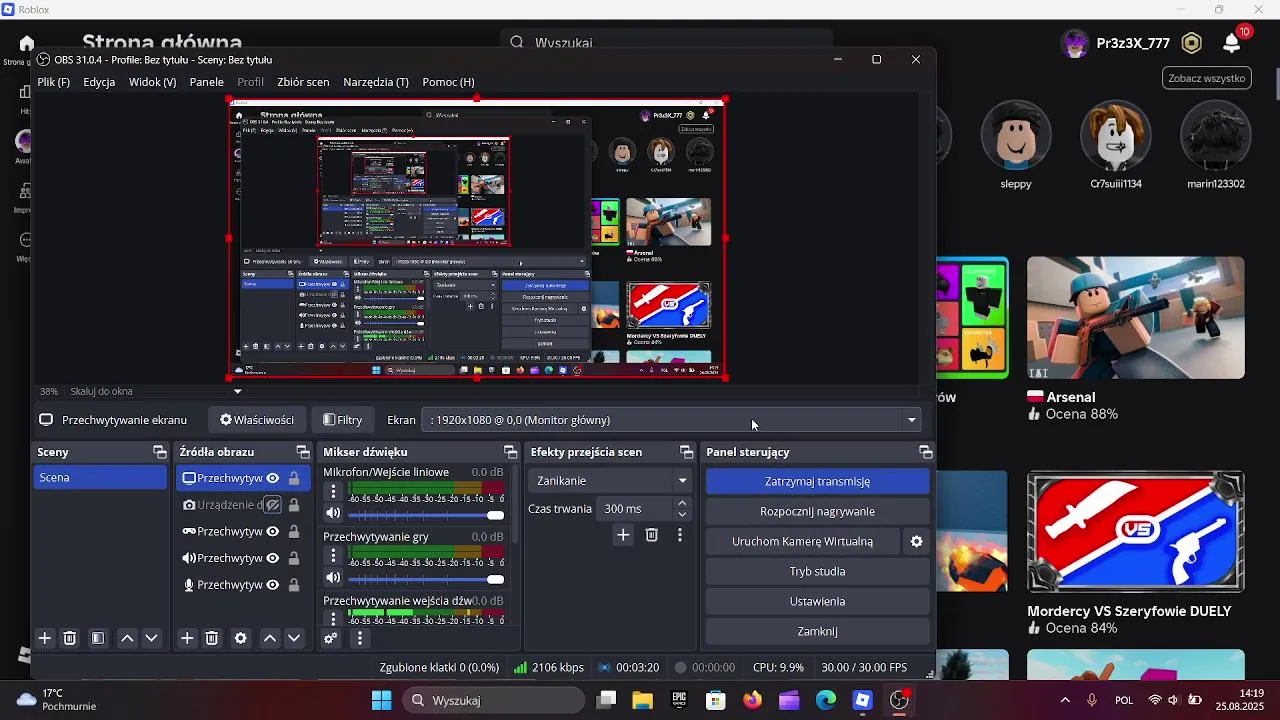1280x720 pixels.
Task: Undock the Źródła obrazu panel
Action: click(303, 452)
